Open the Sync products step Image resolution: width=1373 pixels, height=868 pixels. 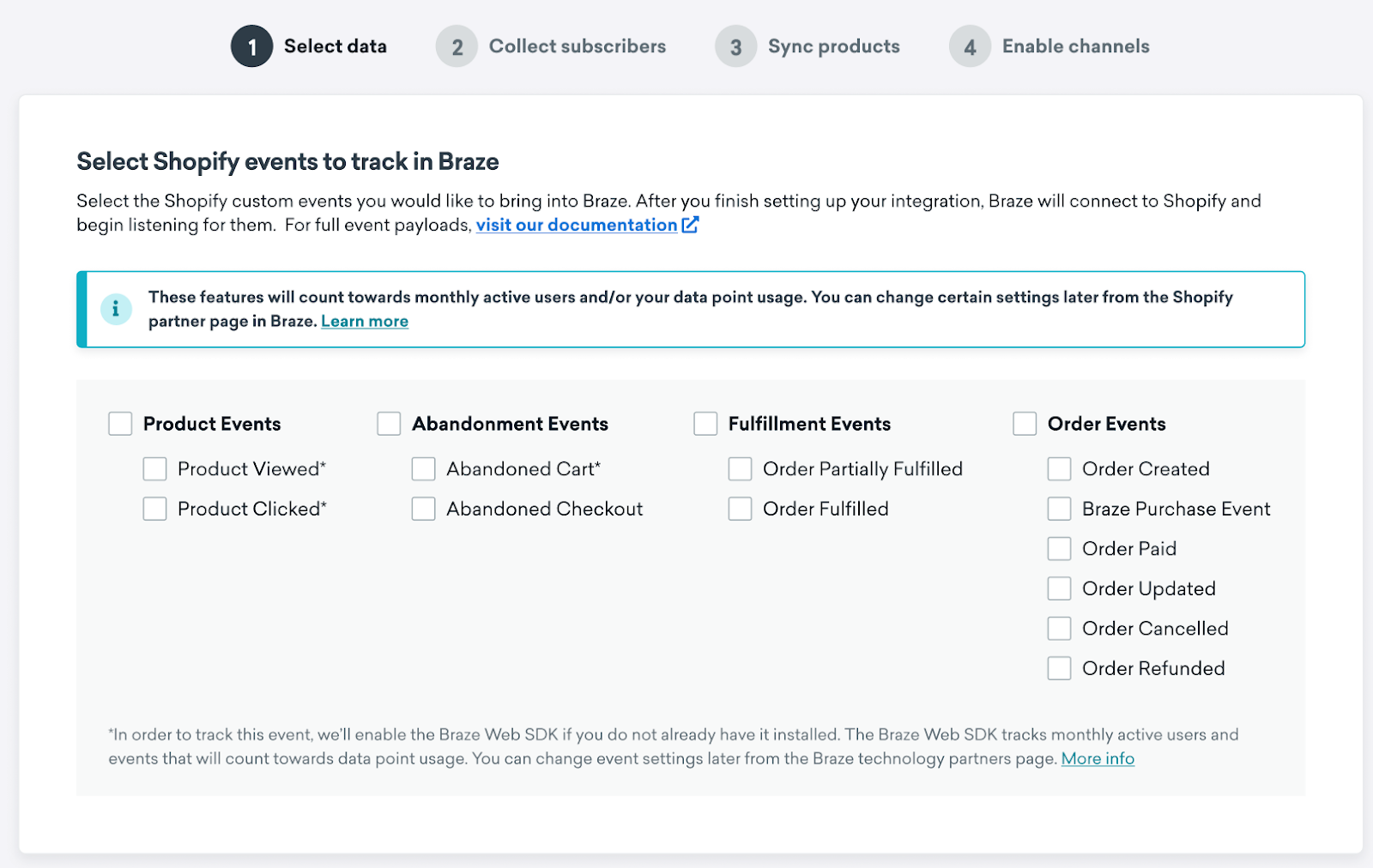coord(834,46)
